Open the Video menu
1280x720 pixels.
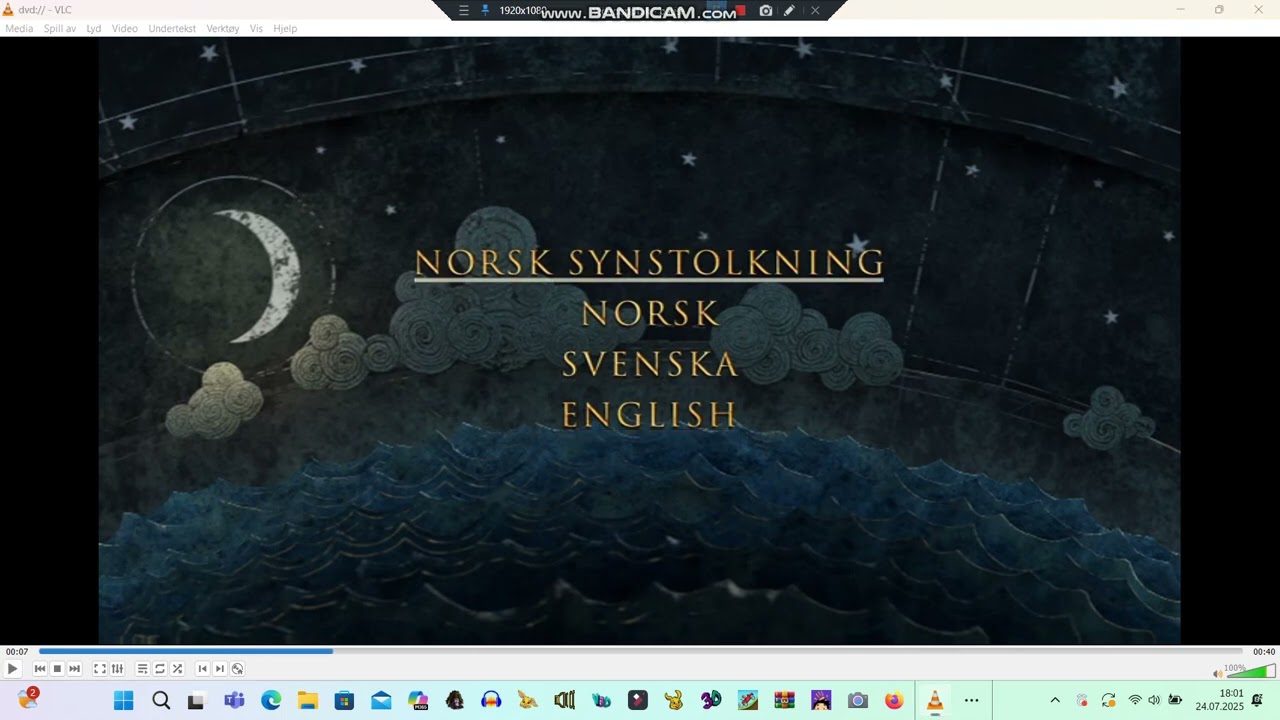(125, 28)
